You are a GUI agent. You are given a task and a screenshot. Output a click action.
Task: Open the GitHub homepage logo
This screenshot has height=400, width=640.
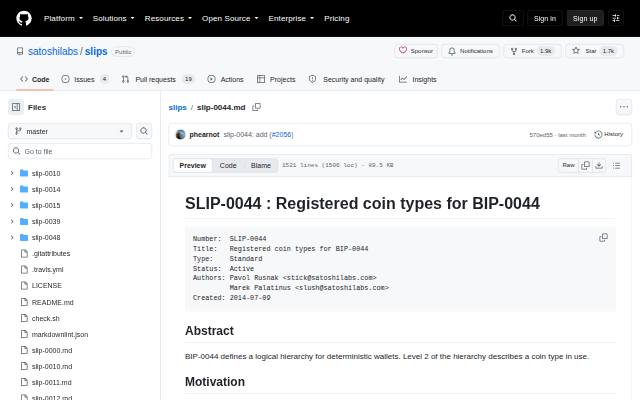[x=24, y=18]
